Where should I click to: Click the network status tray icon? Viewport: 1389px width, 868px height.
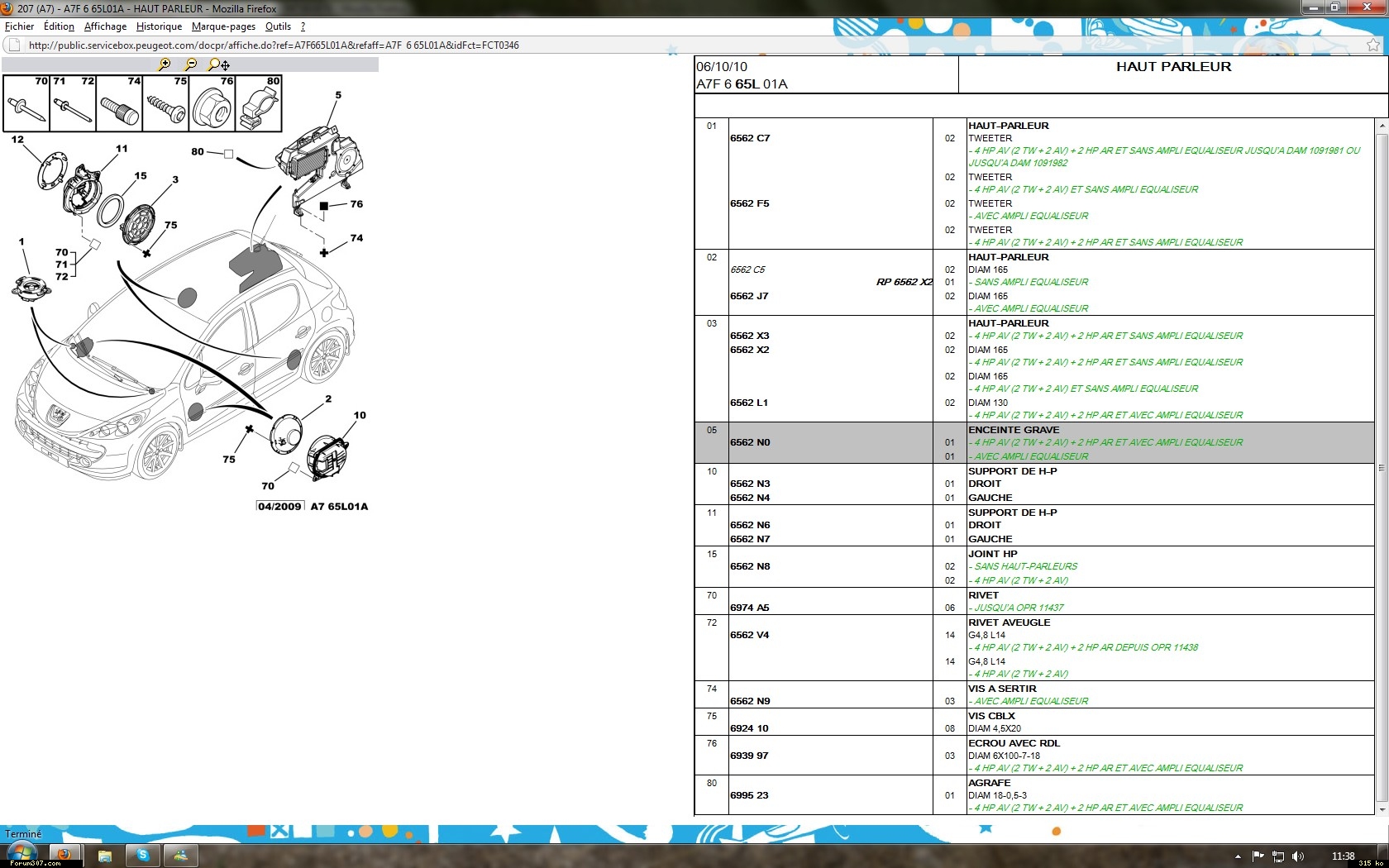(1278, 856)
